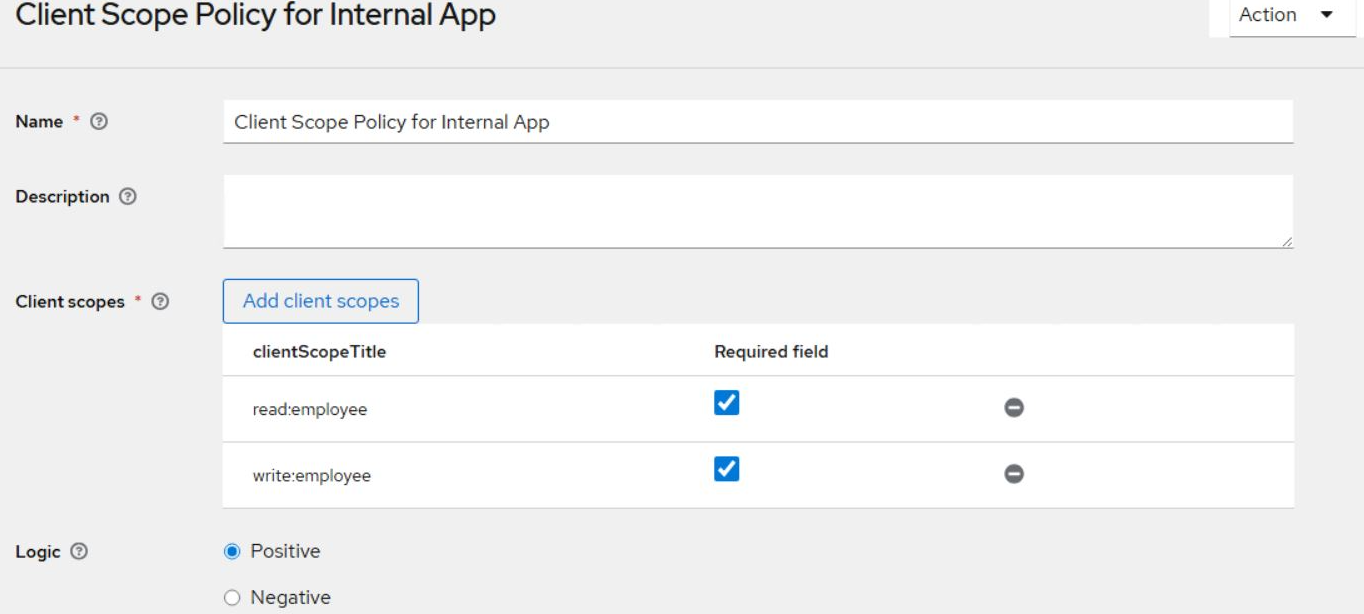Click the Description textarea resize handle
This screenshot has width=1364, height=614.
pos(1286,241)
